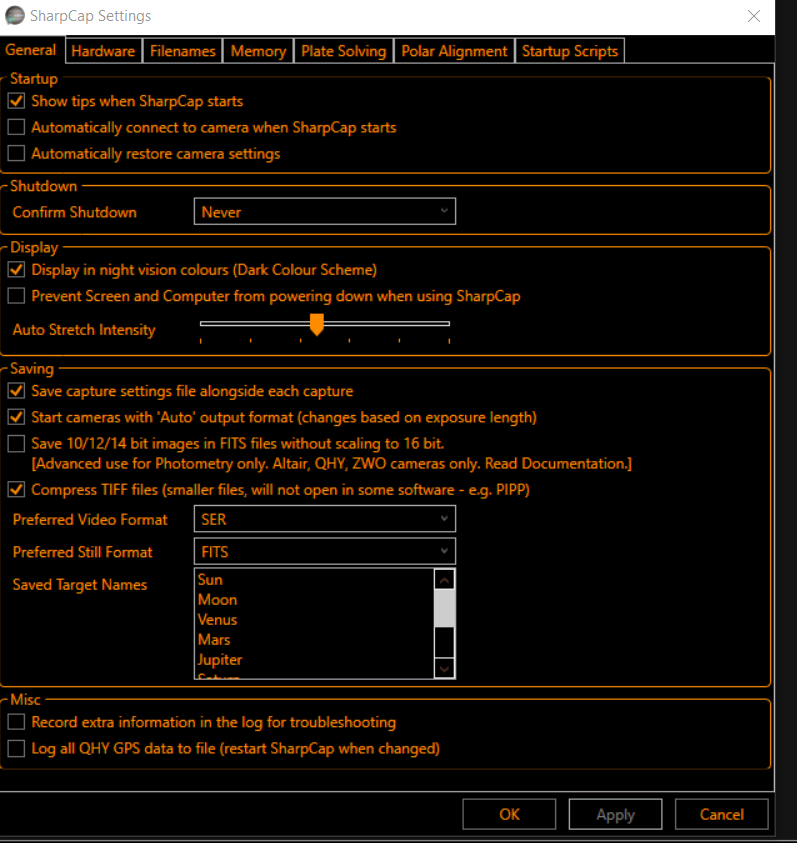
Task: Expand the Preferred Video Format dropdown
Action: click(324, 519)
